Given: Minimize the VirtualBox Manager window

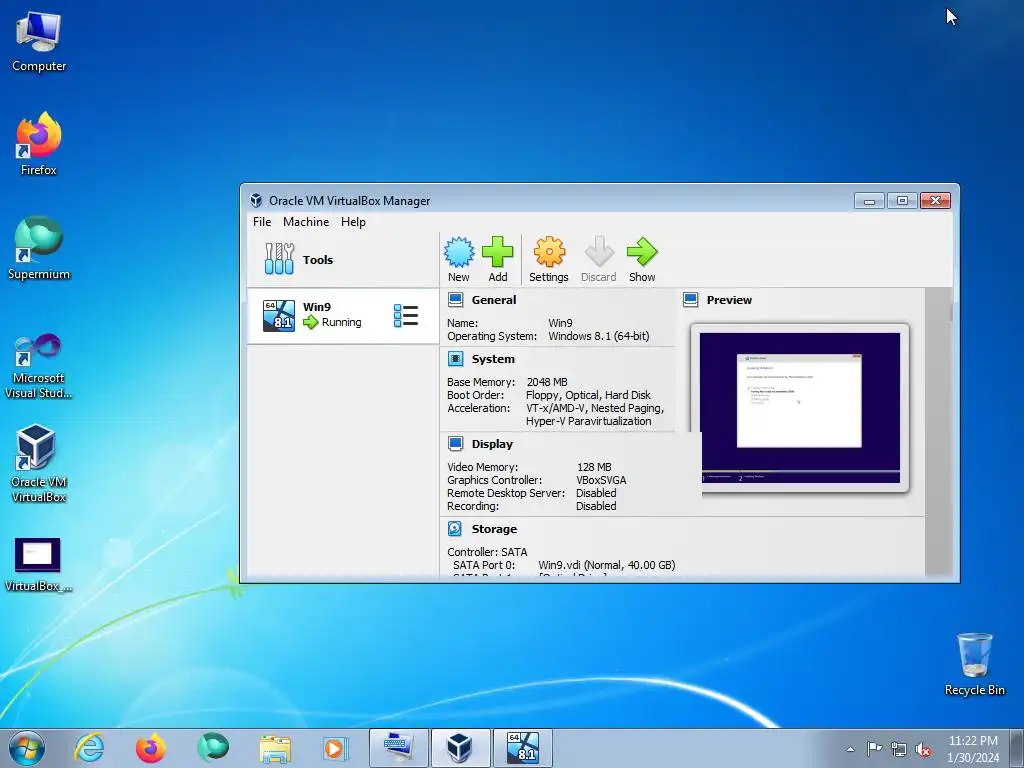Looking at the screenshot, I should coord(869,200).
